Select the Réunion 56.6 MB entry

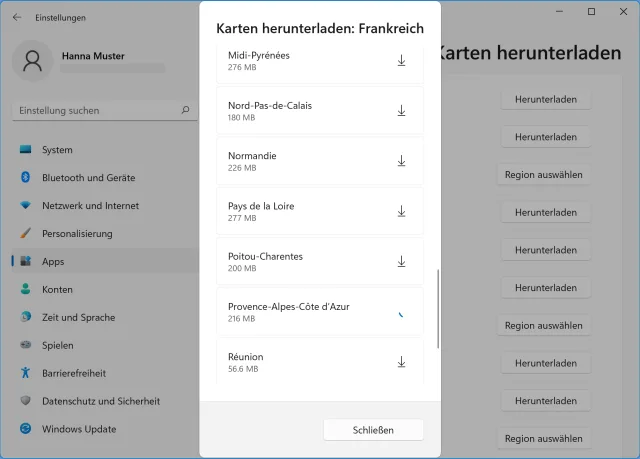pos(320,361)
